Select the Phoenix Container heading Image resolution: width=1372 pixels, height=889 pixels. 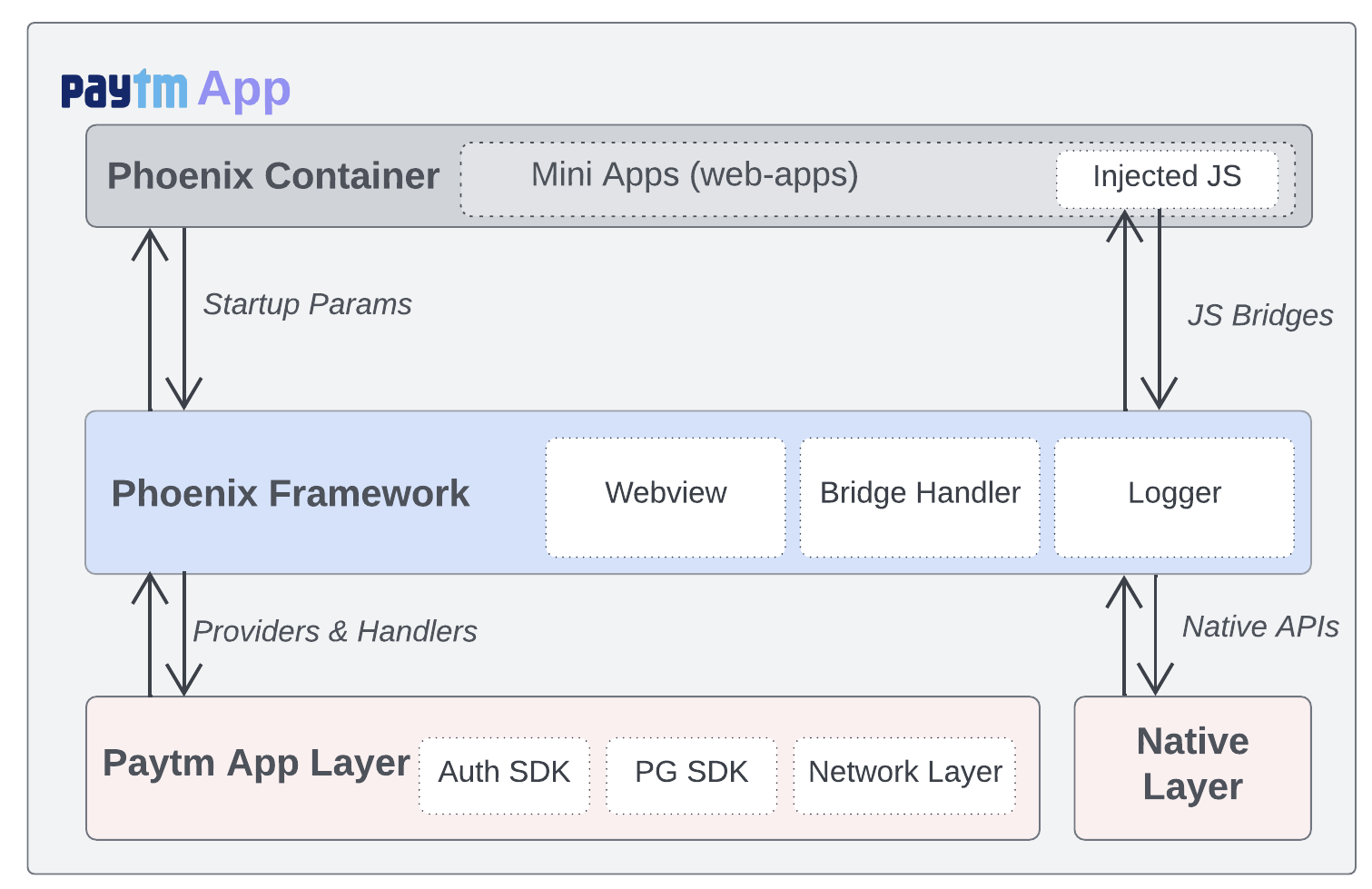273,176
